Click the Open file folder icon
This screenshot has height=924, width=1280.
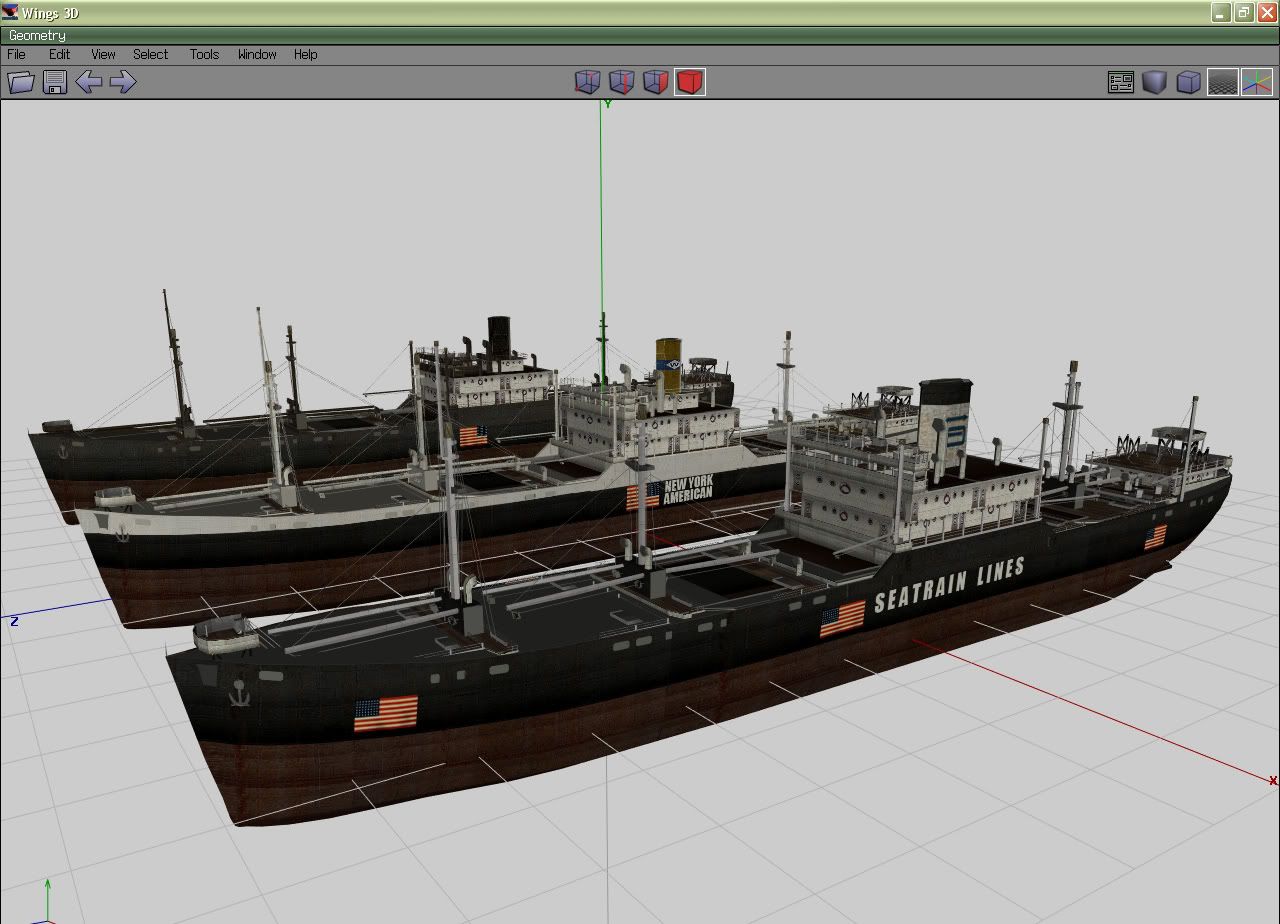(x=21, y=82)
